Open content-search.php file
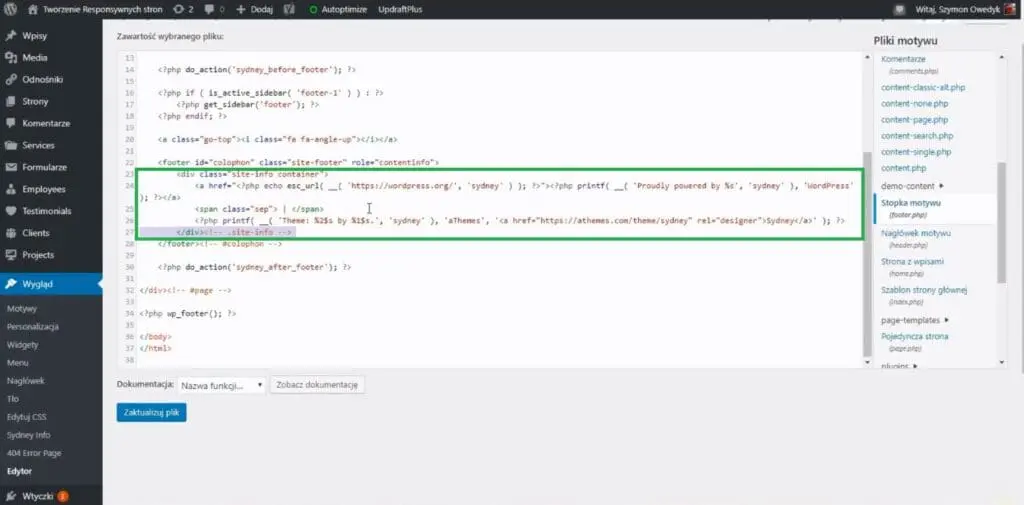 [917, 136]
